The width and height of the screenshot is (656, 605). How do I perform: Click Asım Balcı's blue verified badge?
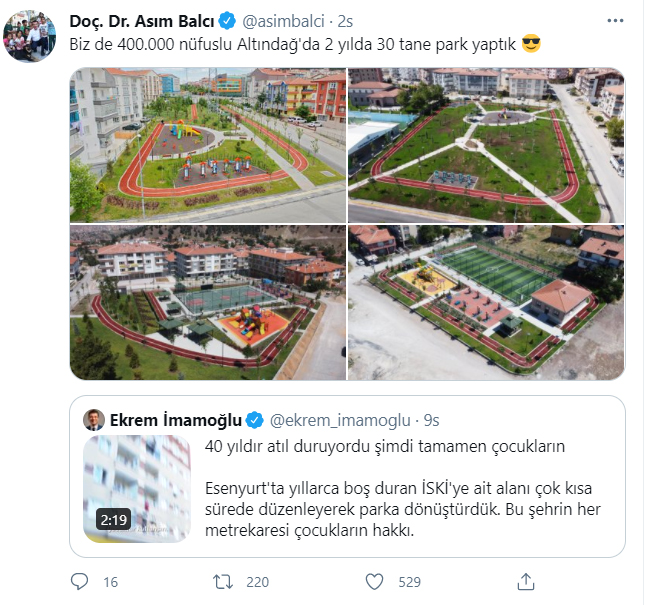pos(227,21)
